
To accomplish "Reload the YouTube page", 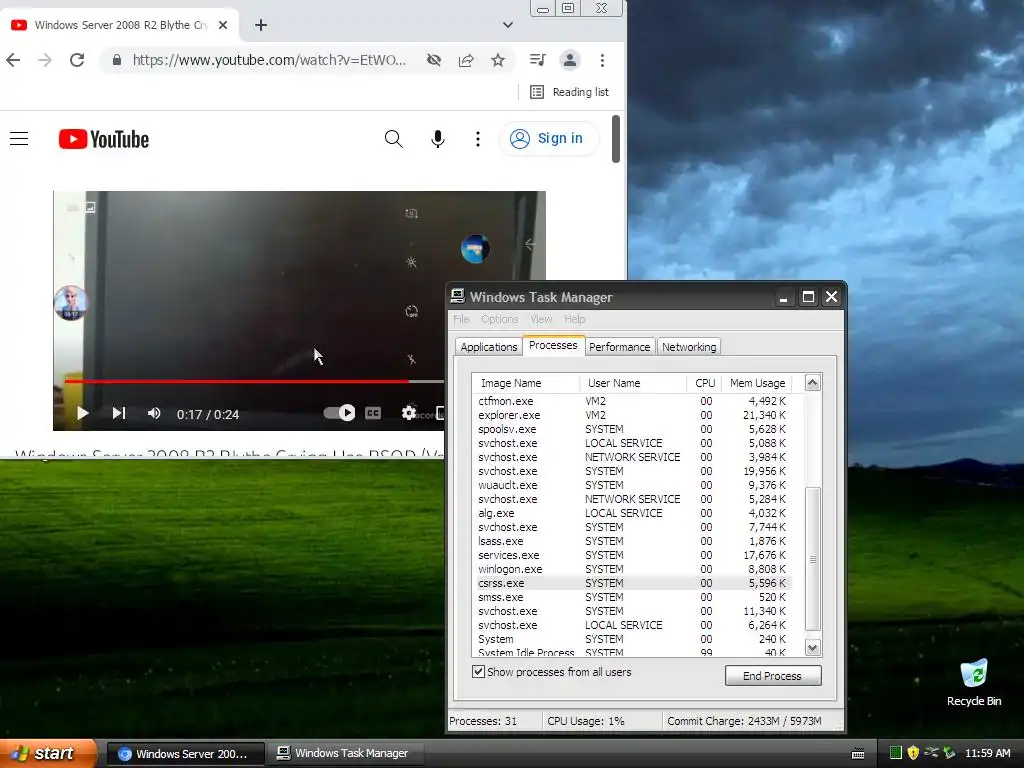I will pos(77,60).
